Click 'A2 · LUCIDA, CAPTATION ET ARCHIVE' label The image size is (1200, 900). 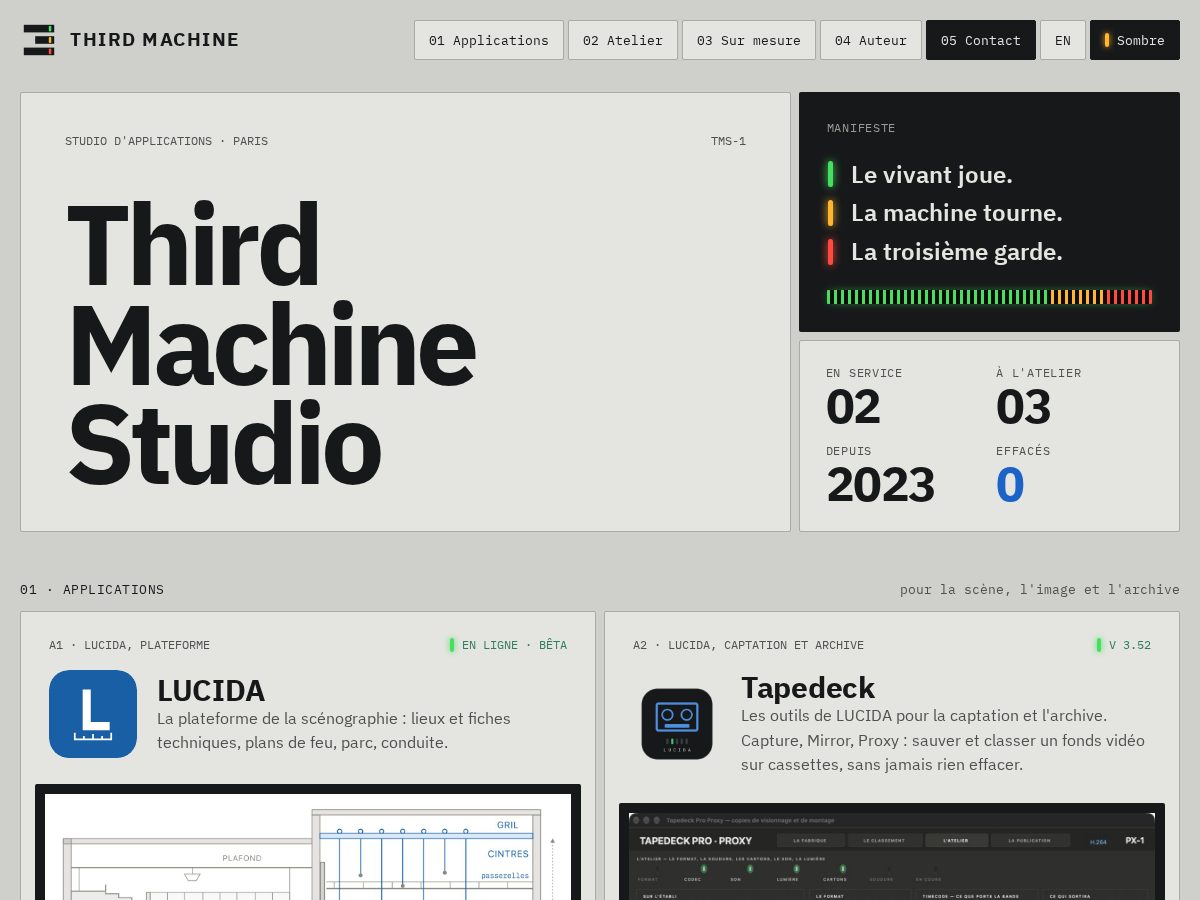tap(748, 645)
